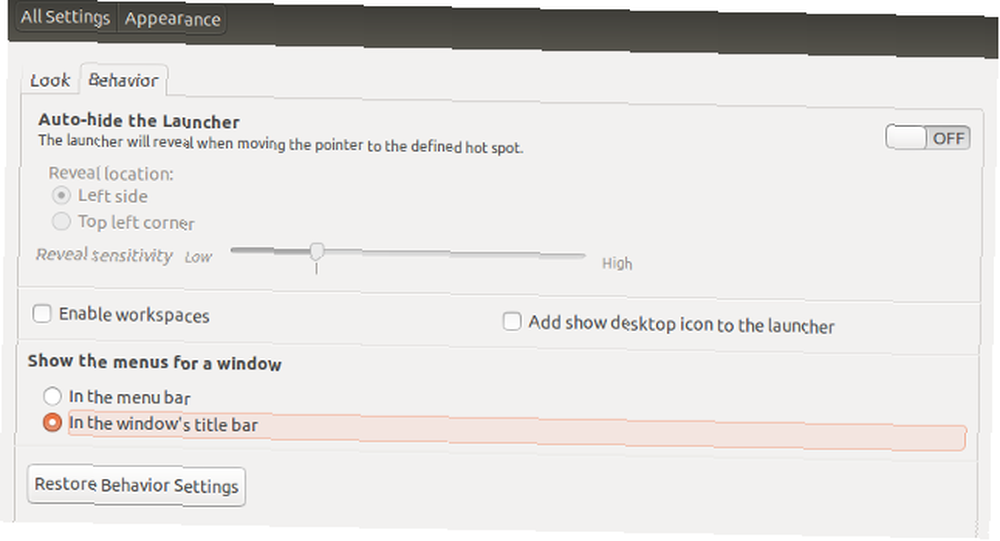Go back to All Settings
The width and height of the screenshot is (1000, 541).
65,19
